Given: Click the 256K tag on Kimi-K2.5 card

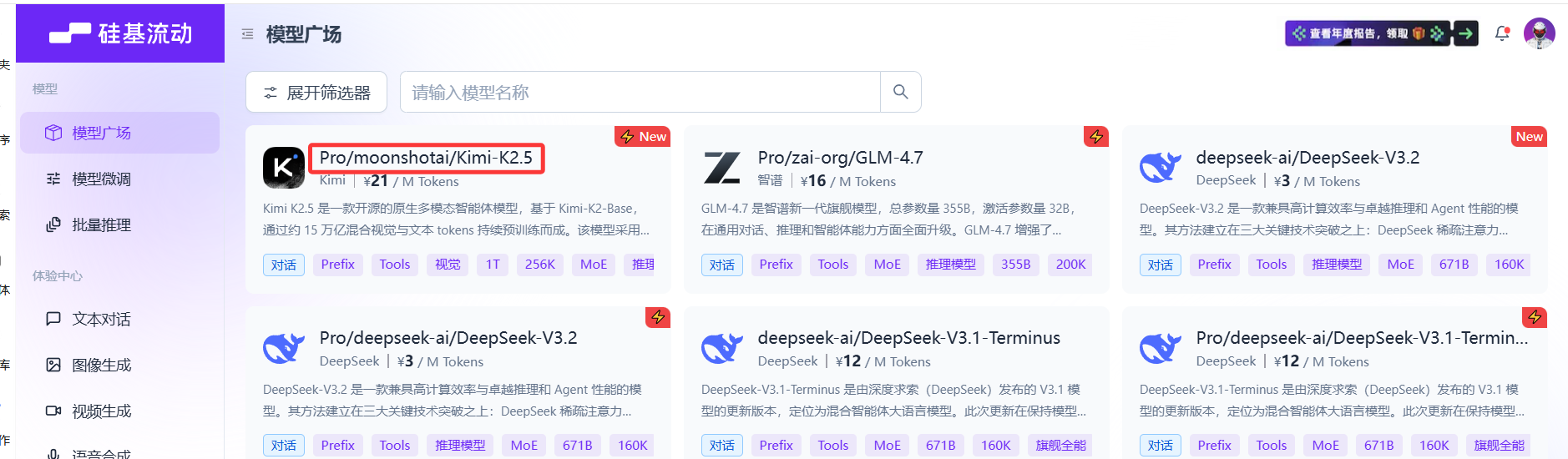Looking at the screenshot, I should pyautogui.click(x=539, y=265).
